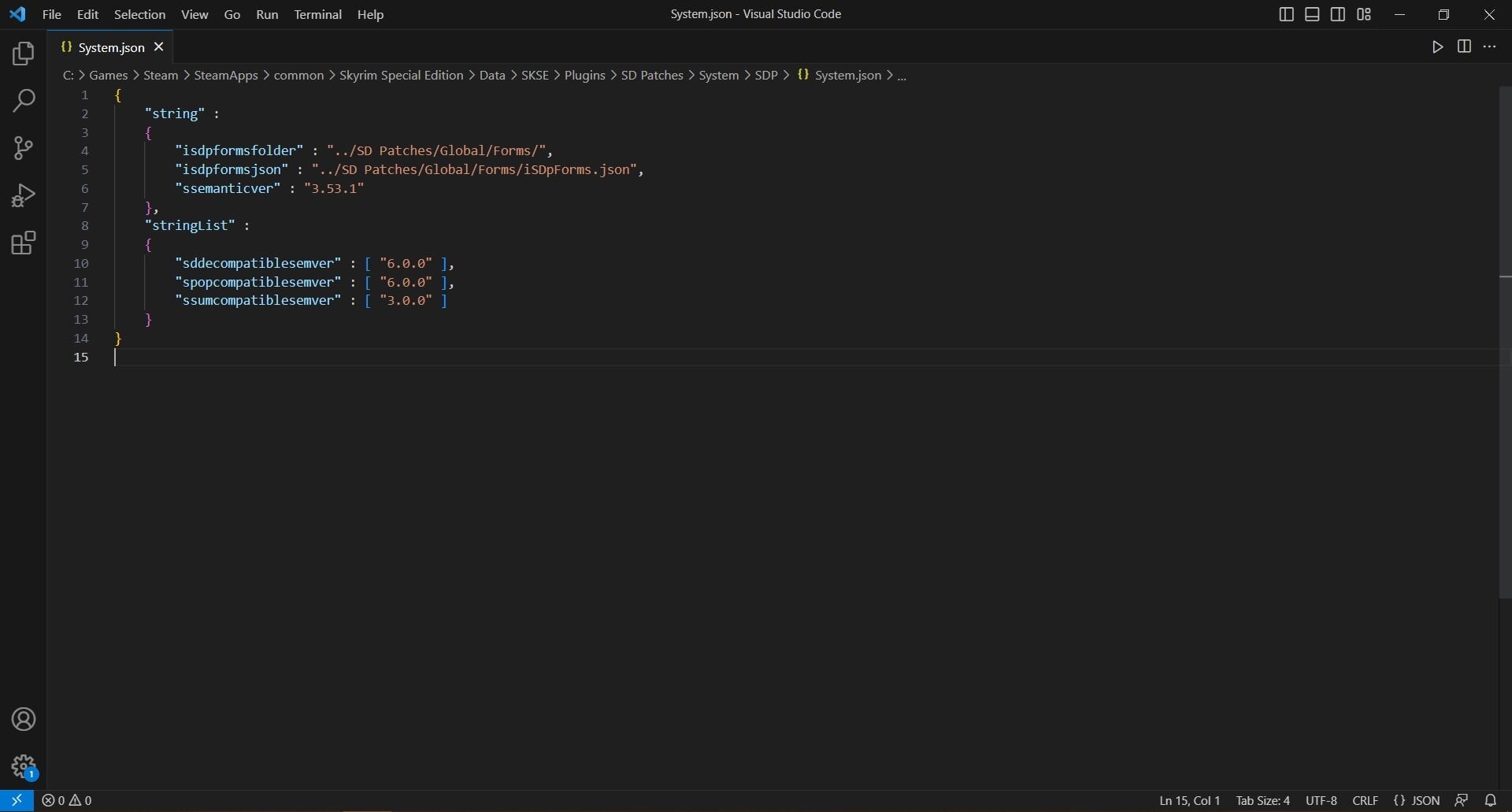1512x812 pixels.
Task: Open the Source Control view
Action: [24, 148]
